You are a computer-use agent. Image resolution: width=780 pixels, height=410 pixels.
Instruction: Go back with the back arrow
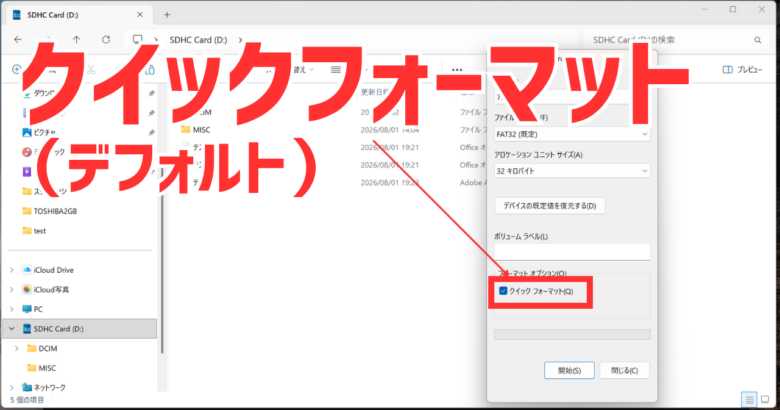[18, 39]
